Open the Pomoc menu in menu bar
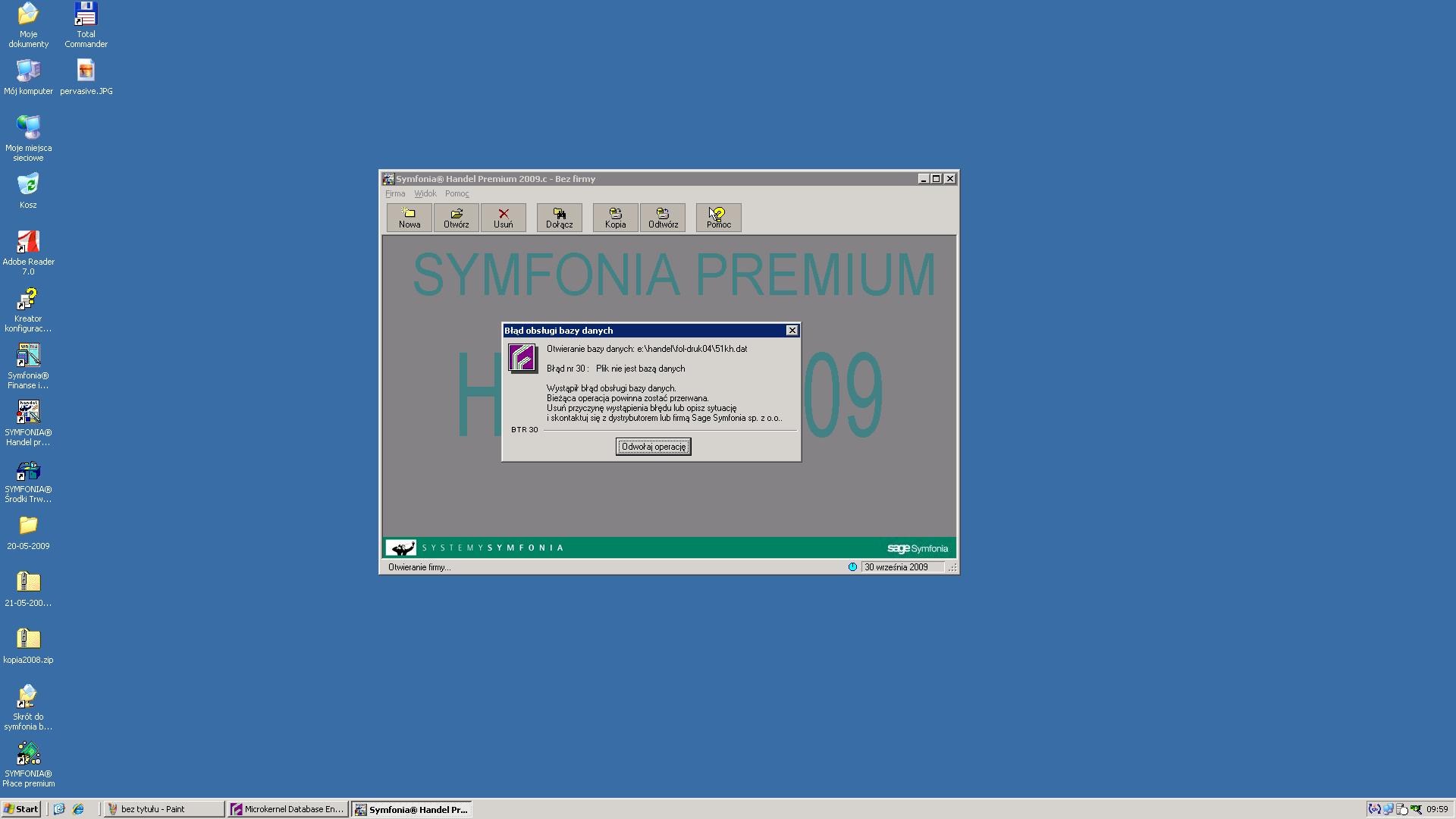 457,193
